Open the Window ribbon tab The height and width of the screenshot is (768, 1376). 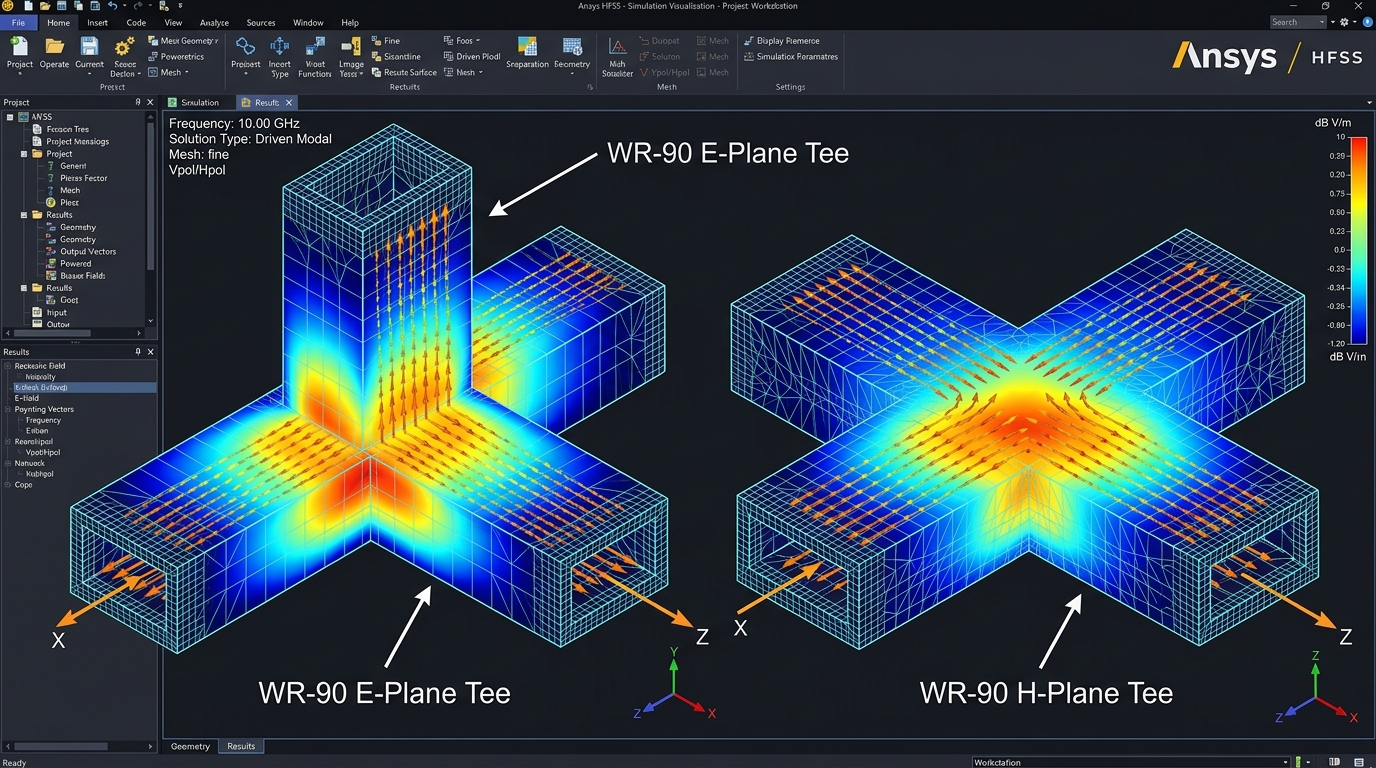pos(308,22)
